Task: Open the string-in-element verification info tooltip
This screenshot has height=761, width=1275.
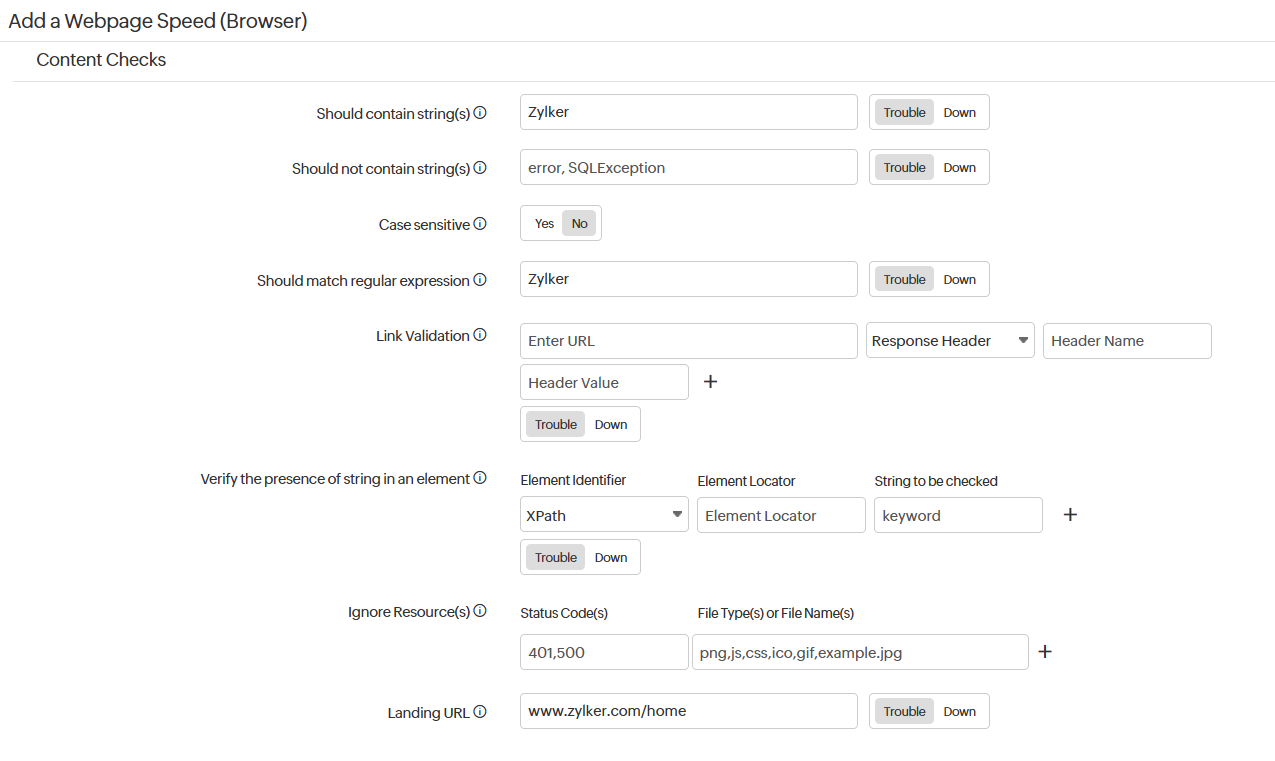Action: [x=481, y=478]
